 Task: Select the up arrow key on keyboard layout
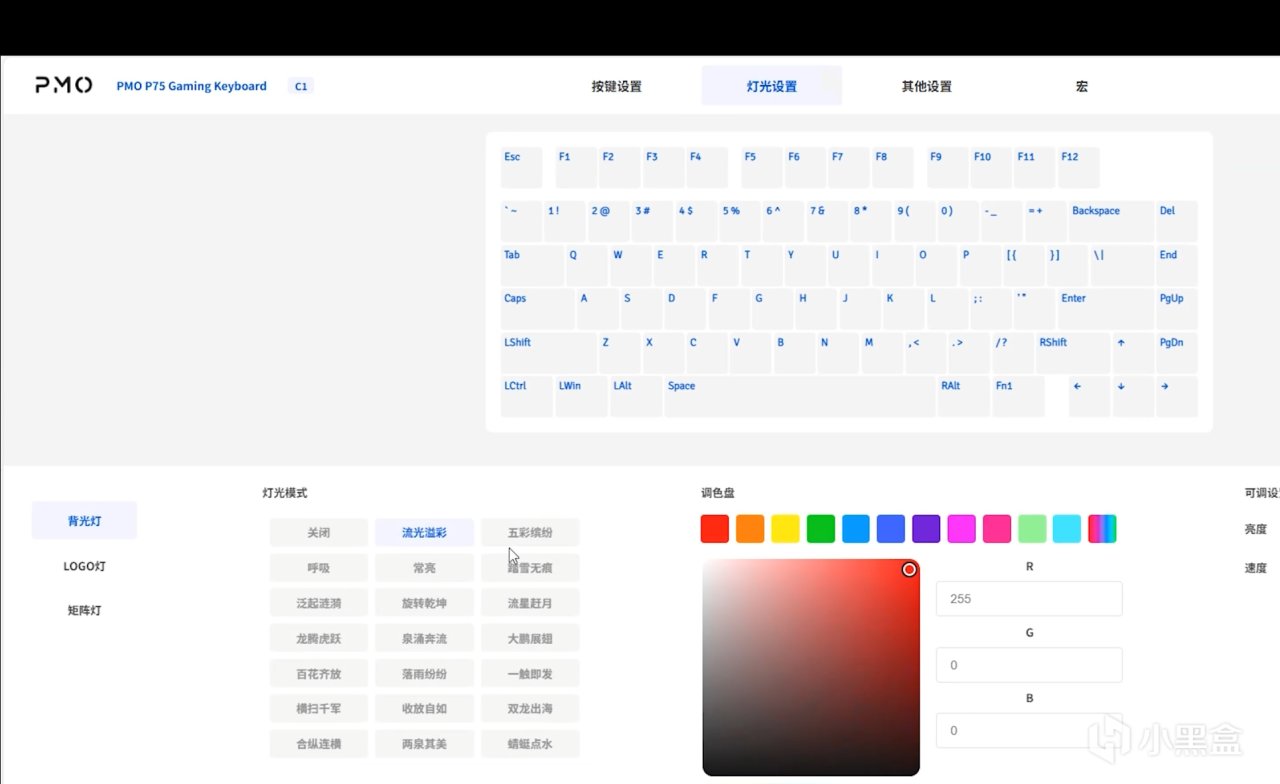[x=1133, y=353]
